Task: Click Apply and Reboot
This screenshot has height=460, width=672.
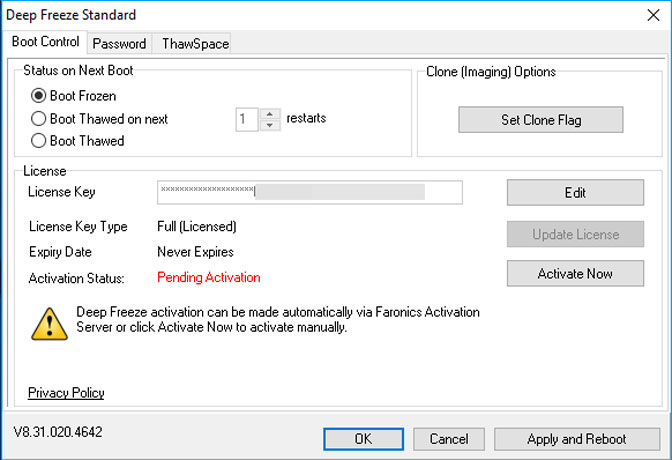Action: pyautogui.click(x=577, y=439)
